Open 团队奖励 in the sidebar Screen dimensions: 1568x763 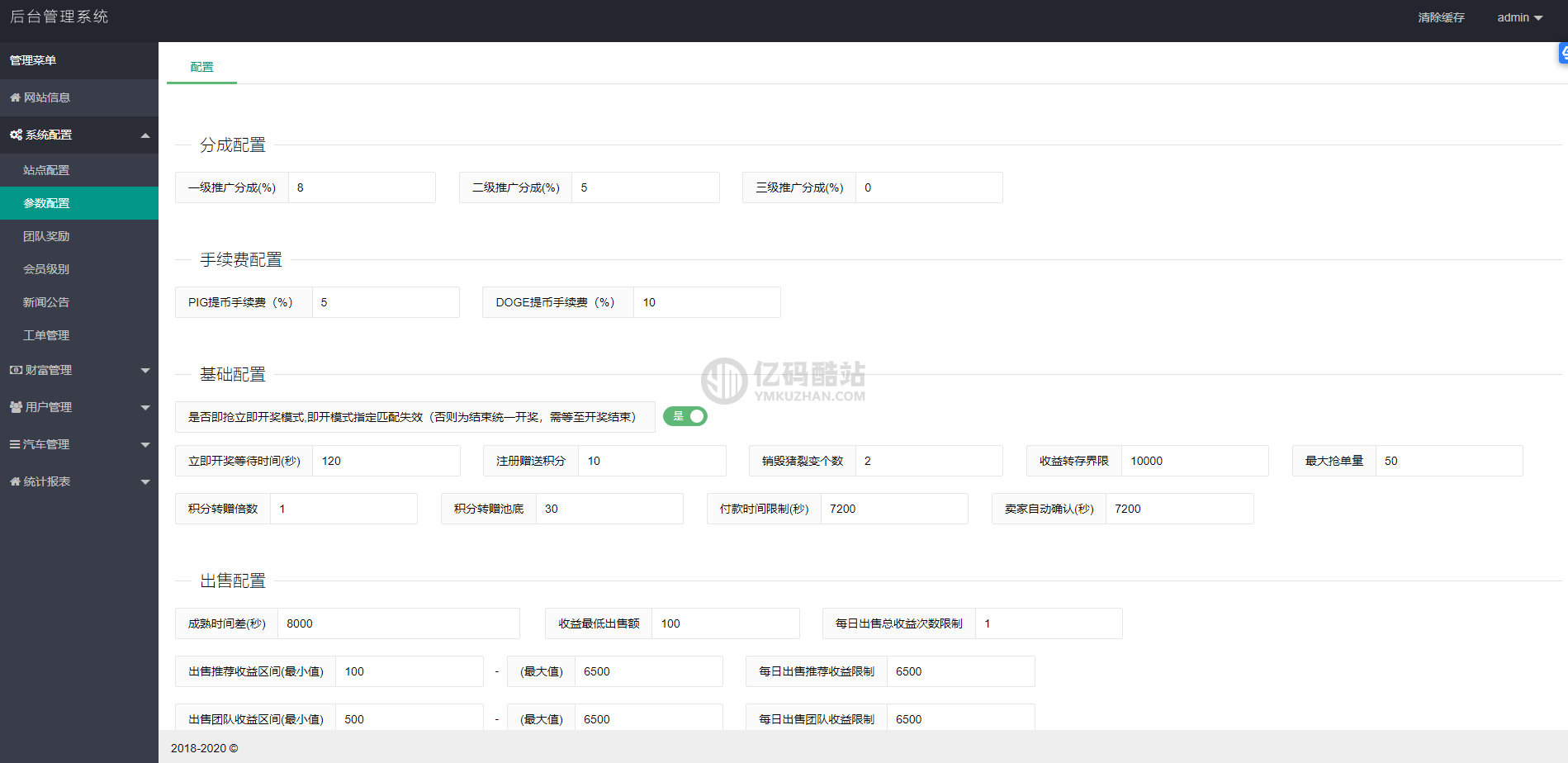[79, 236]
